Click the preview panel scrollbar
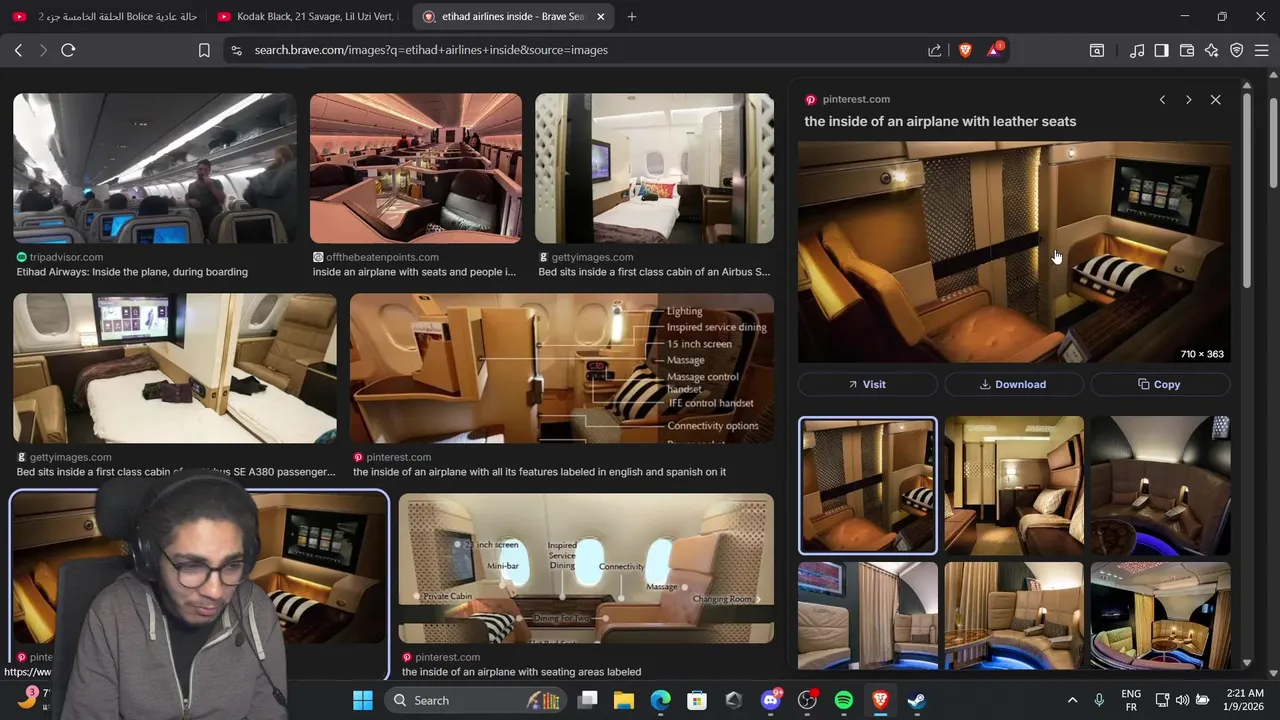The height and width of the screenshot is (720, 1280). pos(1246,190)
